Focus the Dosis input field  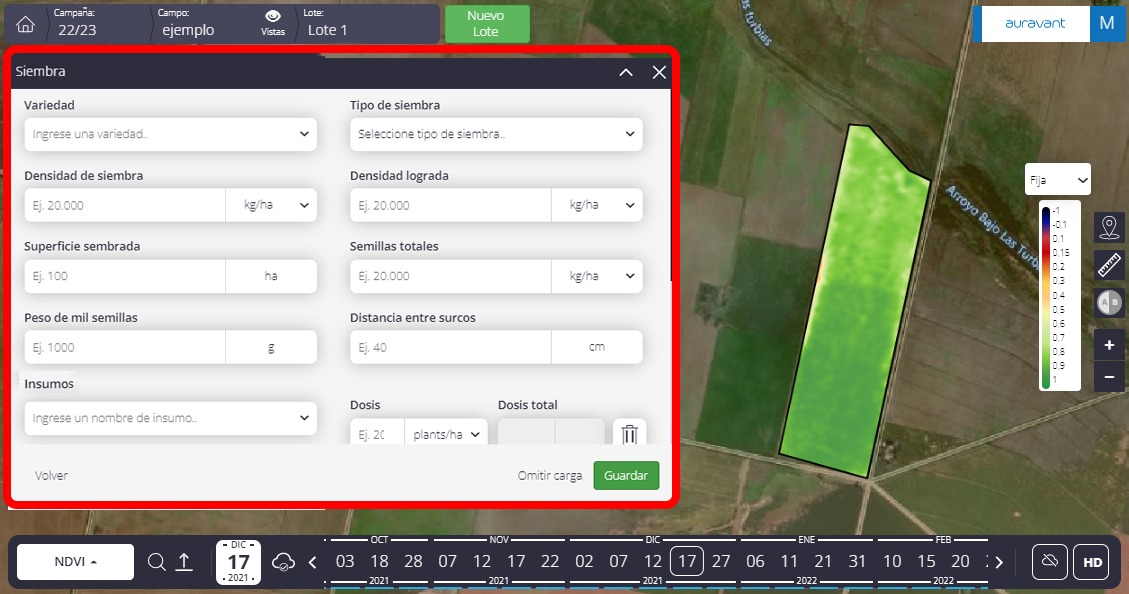377,434
